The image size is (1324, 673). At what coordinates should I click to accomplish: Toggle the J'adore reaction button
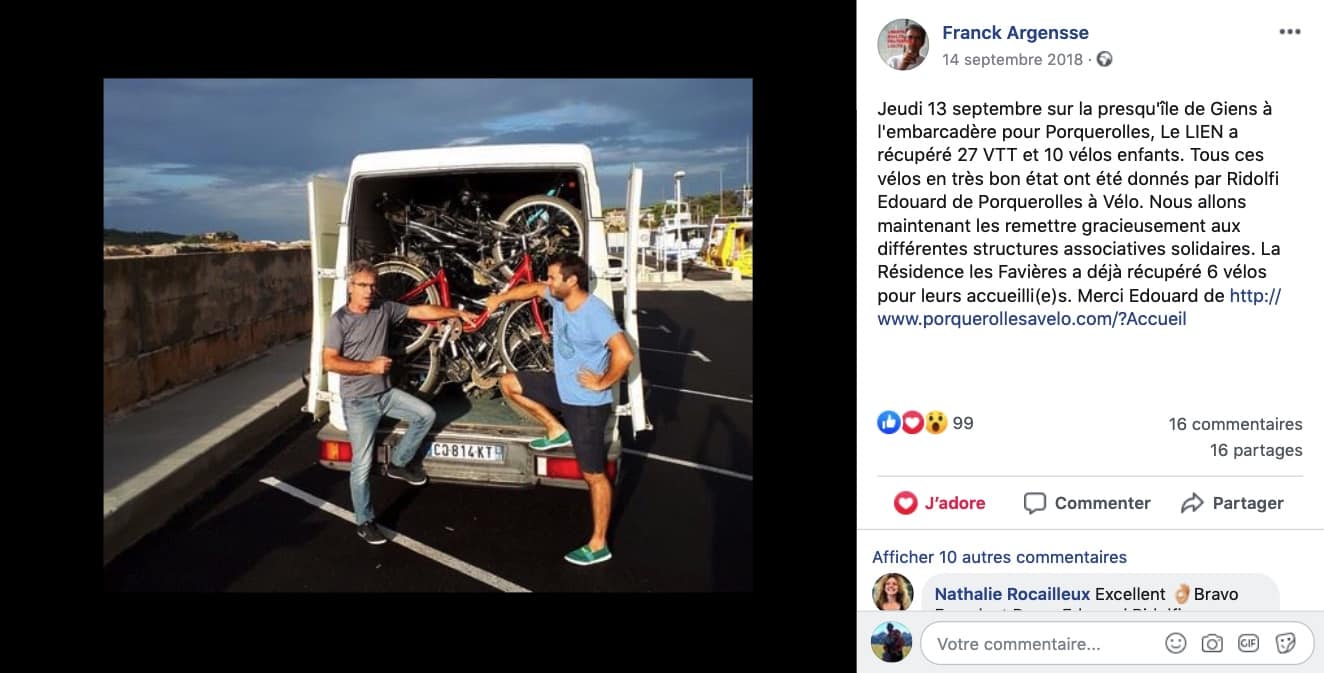pyautogui.click(x=939, y=503)
